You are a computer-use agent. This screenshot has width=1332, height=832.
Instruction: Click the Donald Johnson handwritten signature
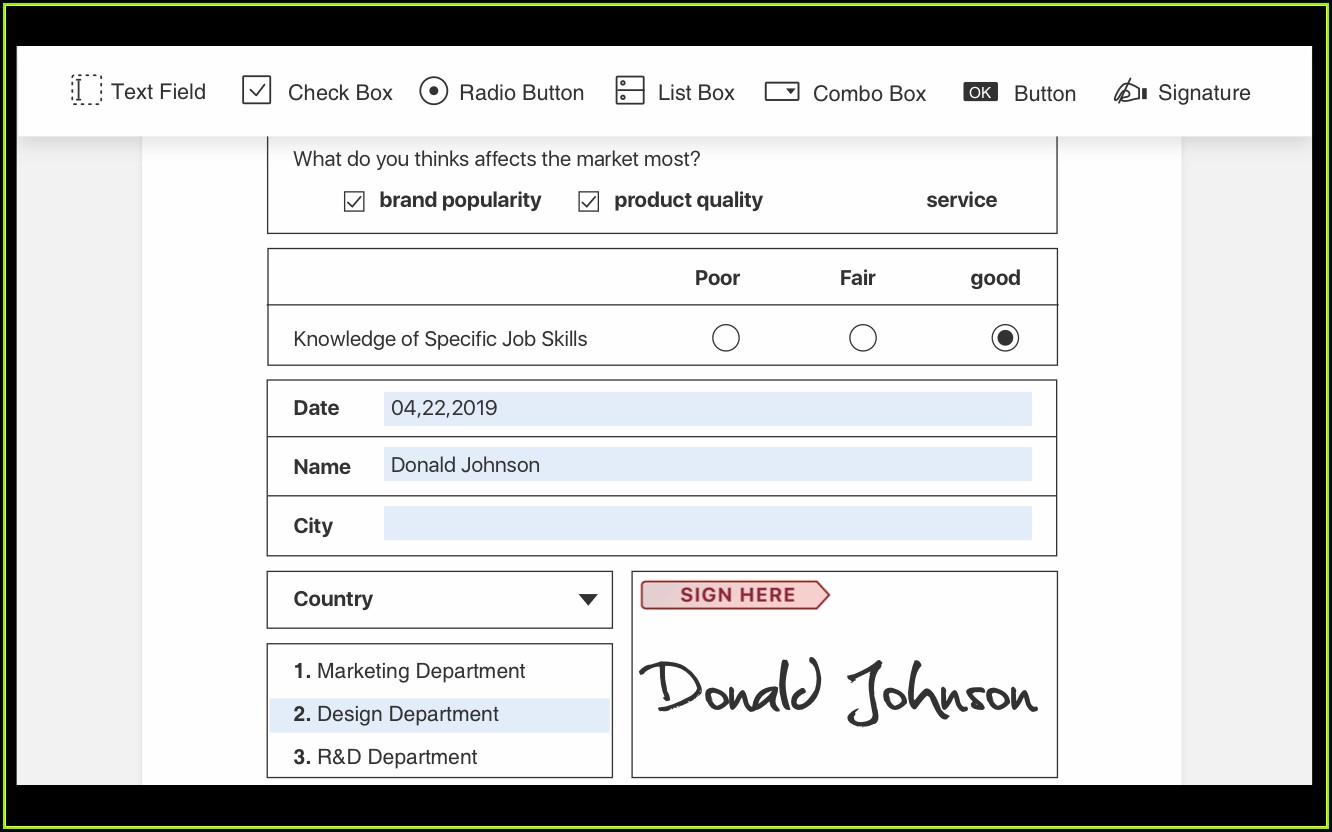[838, 691]
